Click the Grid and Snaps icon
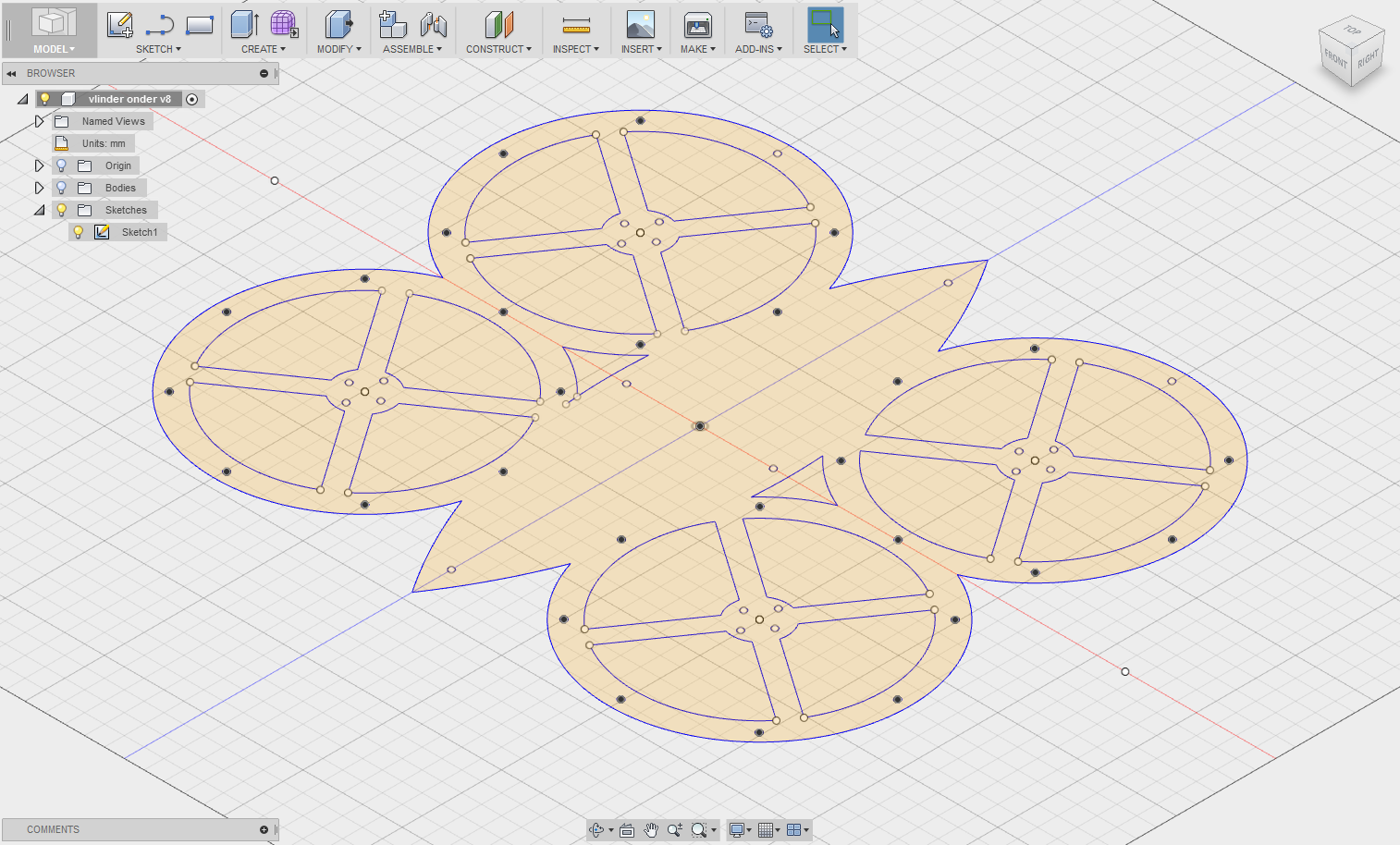This screenshot has width=1400, height=845. [765, 830]
